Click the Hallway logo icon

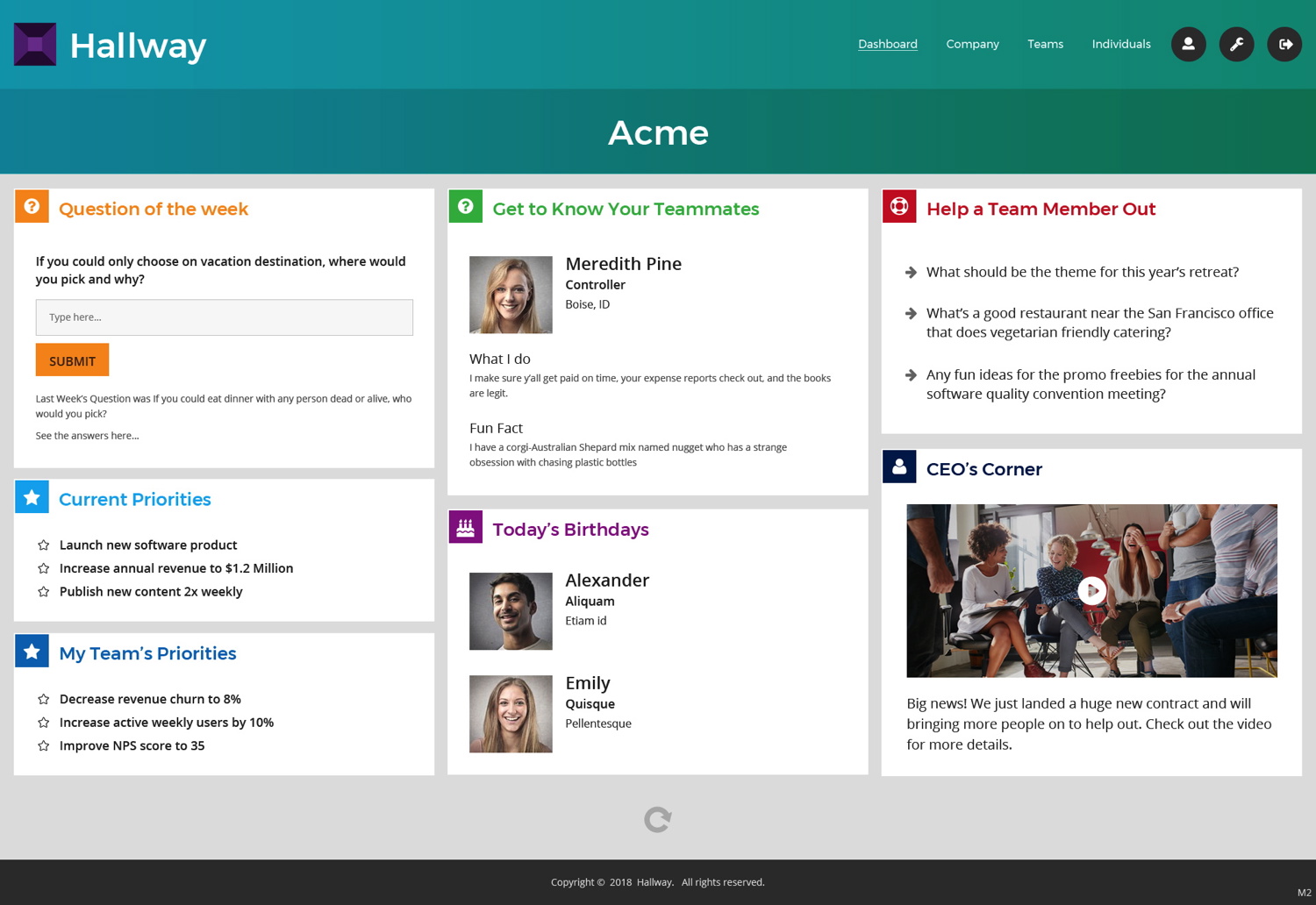pos(35,44)
